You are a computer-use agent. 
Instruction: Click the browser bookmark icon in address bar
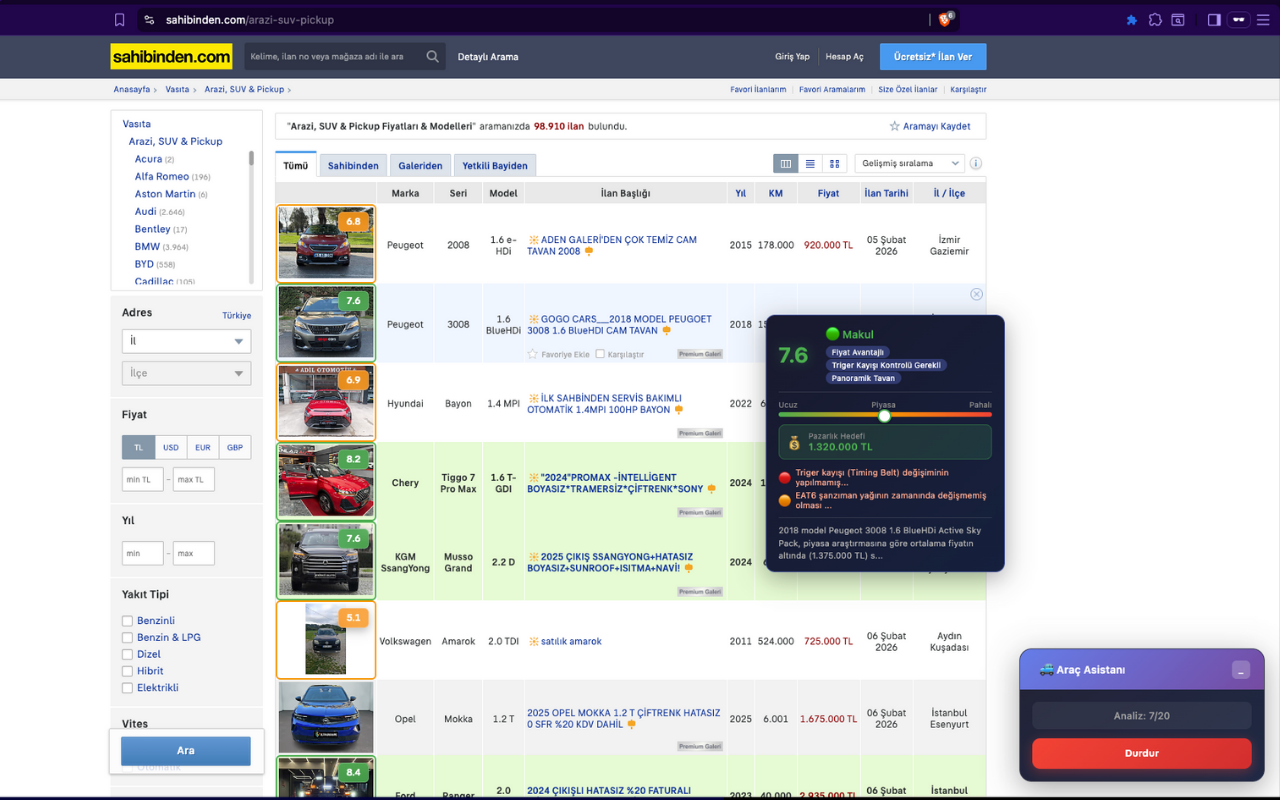120,19
